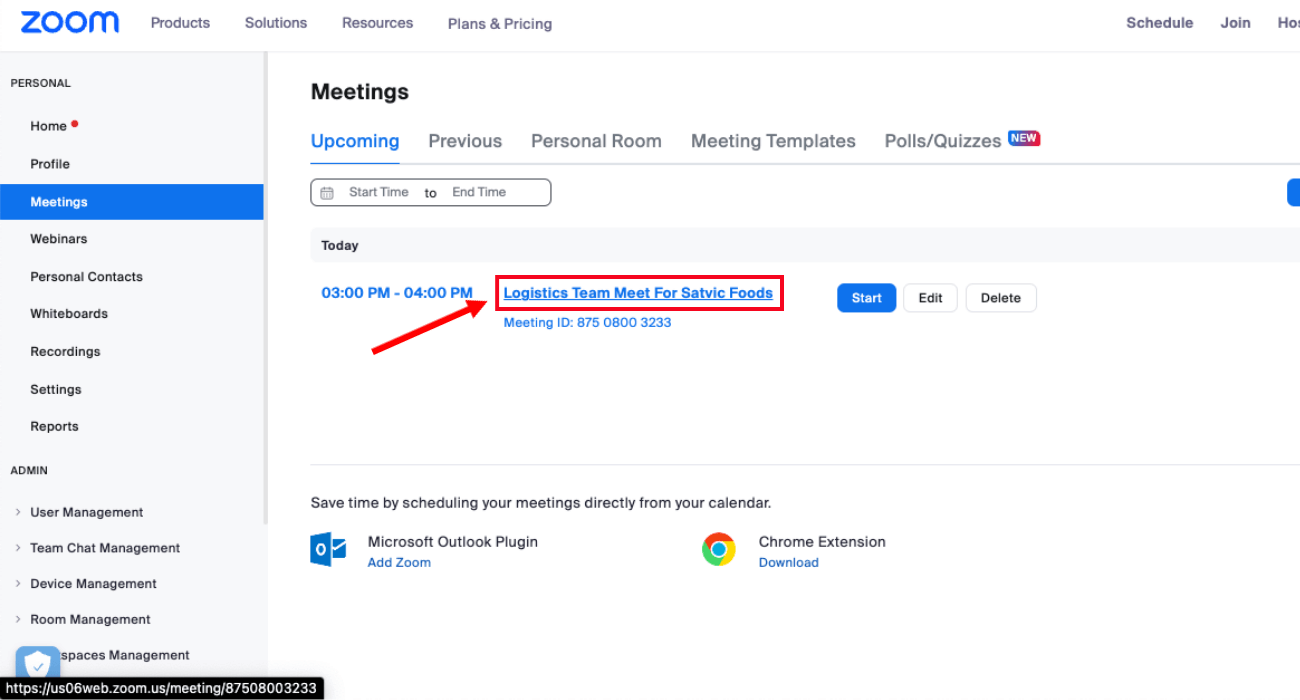
Task: Open the Meeting Templates tab
Action: point(773,141)
